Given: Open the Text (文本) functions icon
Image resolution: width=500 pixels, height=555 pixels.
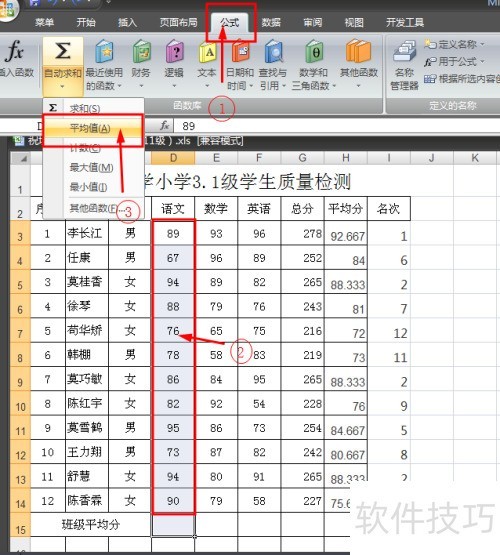Looking at the screenshot, I should click(x=207, y=52).
